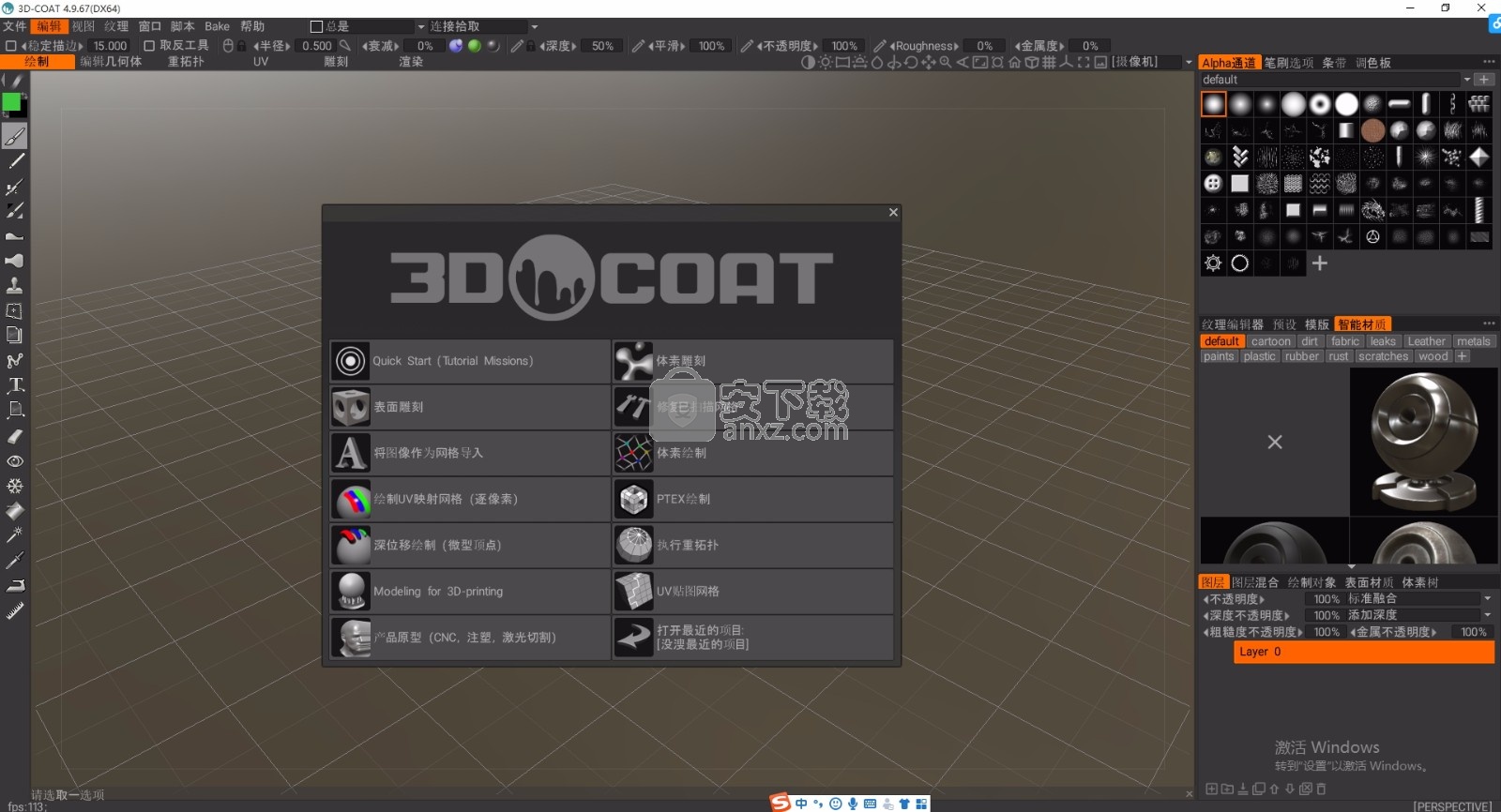
Task: Expand materials list with the down arrow
Action: 1351,566
